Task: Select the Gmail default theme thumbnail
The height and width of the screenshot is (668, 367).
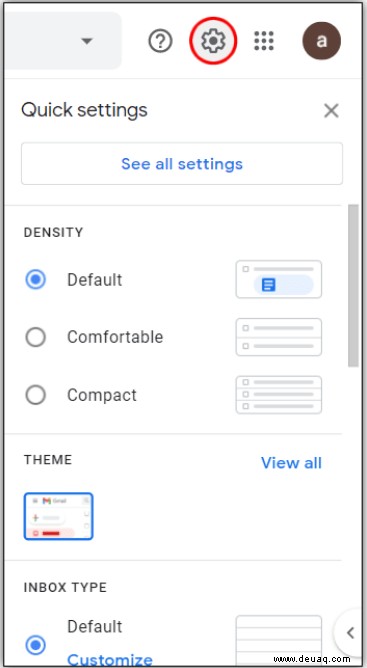Action: coord(58,516)
